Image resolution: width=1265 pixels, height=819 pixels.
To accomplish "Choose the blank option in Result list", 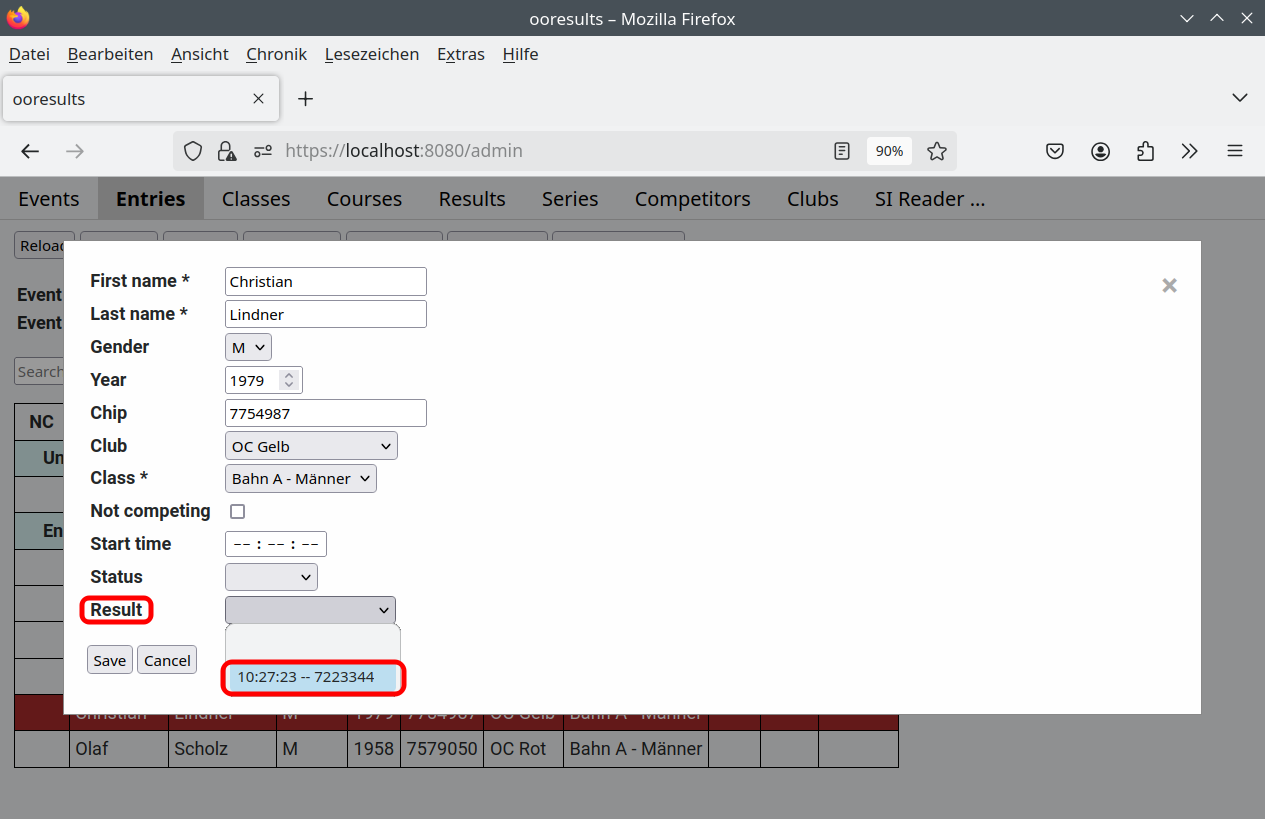I will (x=313, y=645).
